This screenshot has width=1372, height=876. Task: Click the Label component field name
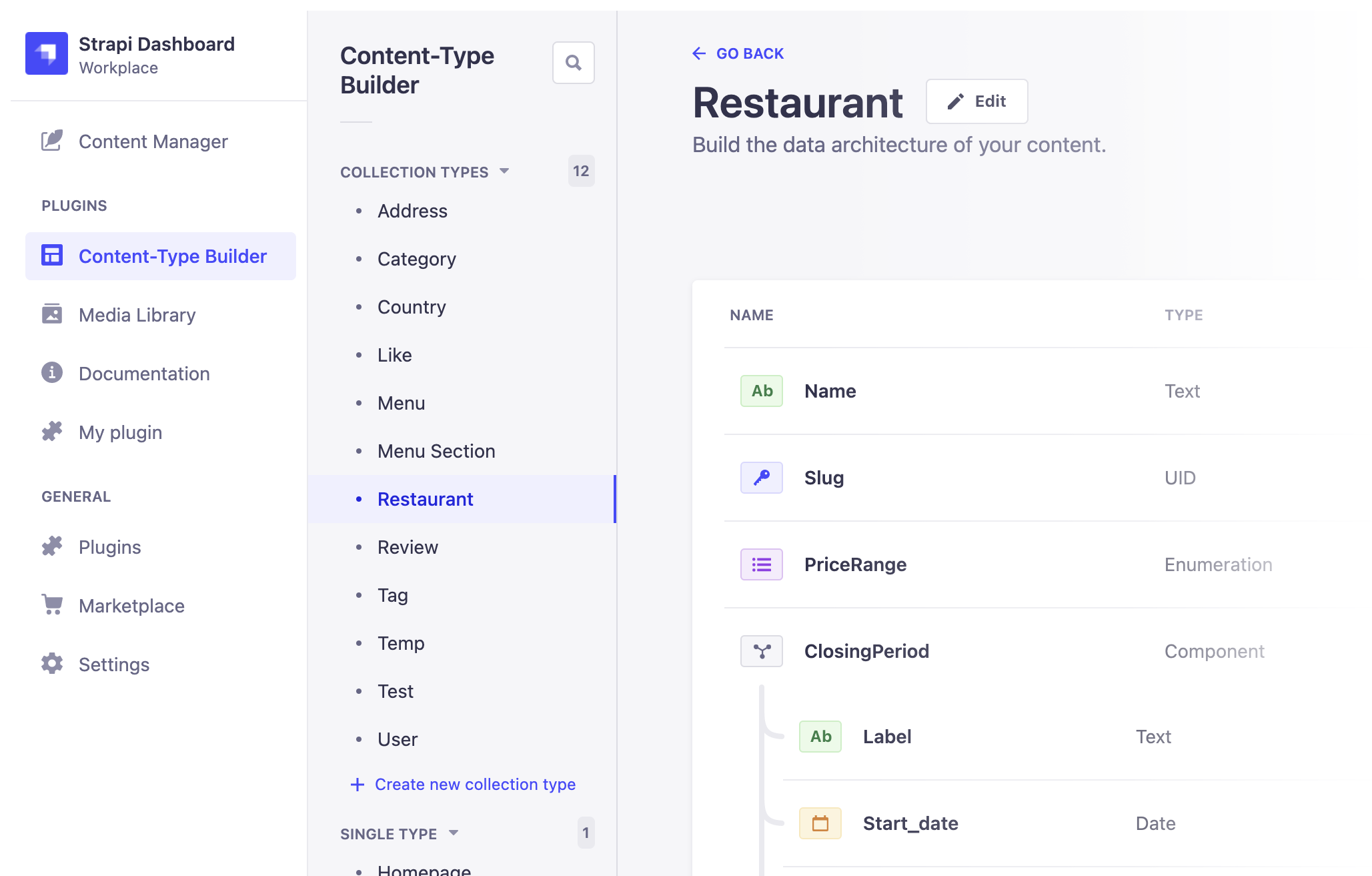887,737
